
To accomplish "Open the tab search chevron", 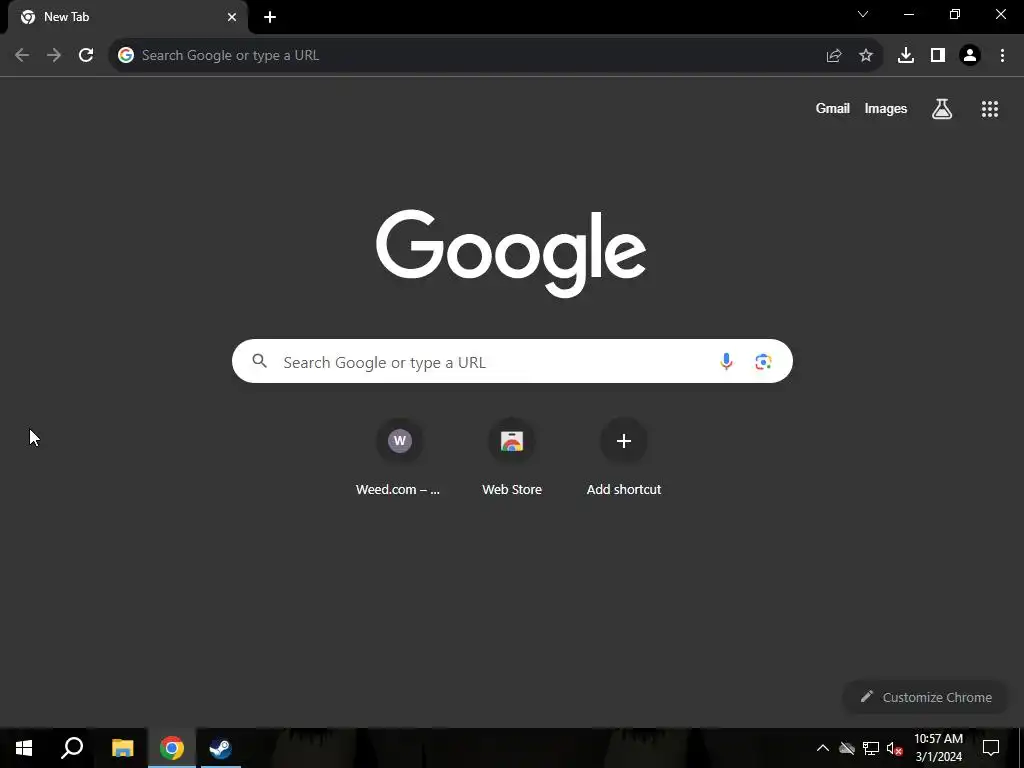I will click(863, 14).
